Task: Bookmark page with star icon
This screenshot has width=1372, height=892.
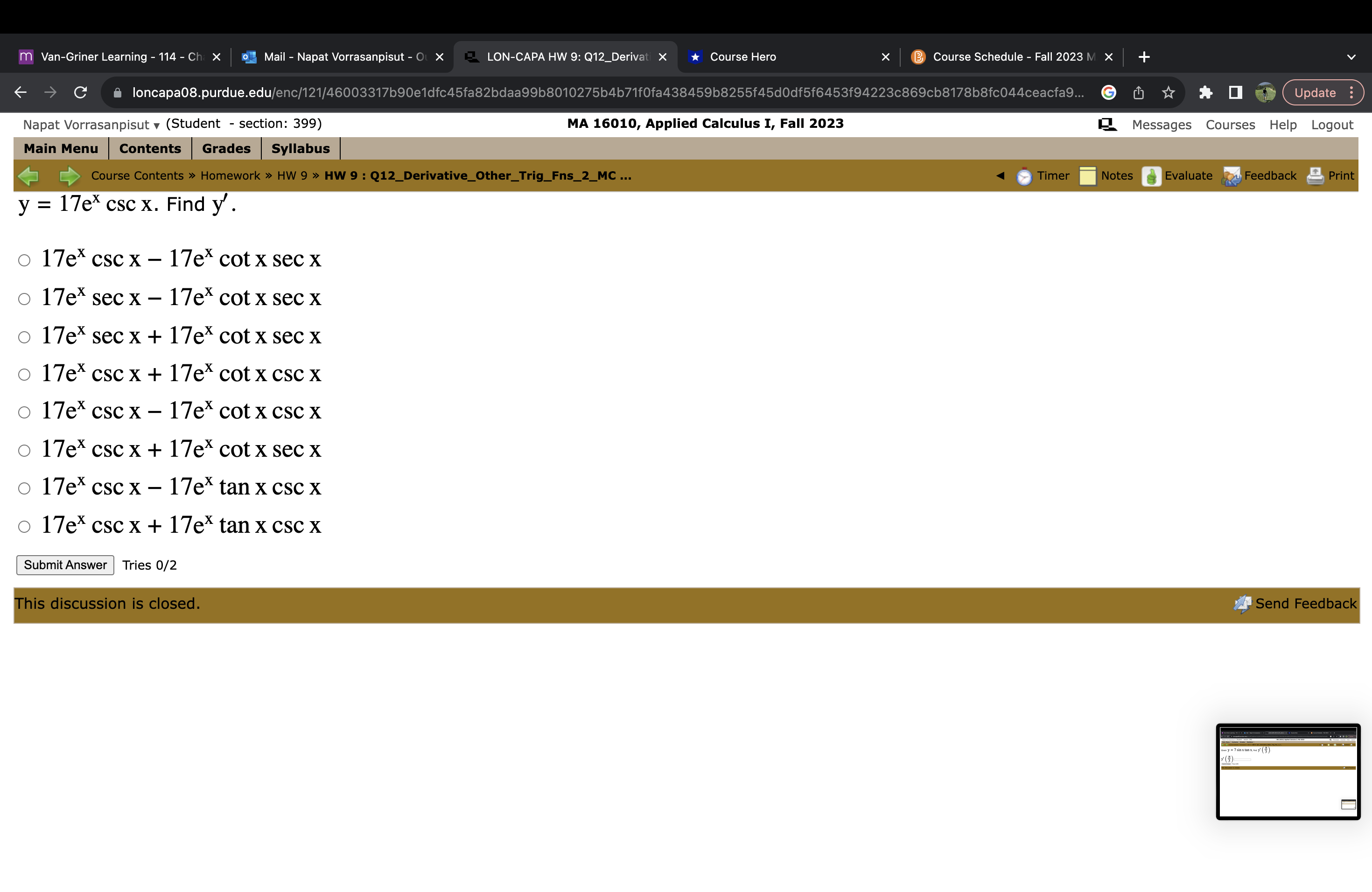Action: point(1168,93)
